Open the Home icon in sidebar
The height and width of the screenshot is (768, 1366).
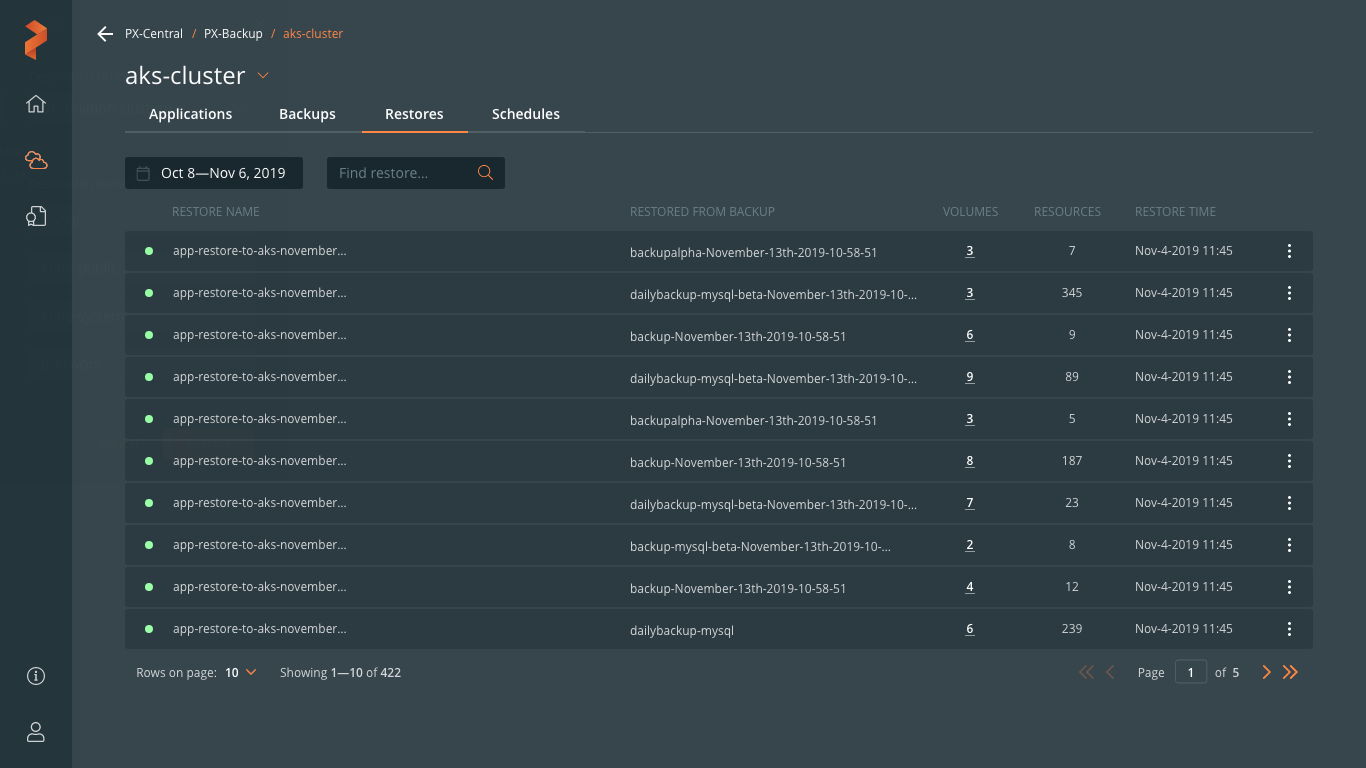[x=36, y=104]
